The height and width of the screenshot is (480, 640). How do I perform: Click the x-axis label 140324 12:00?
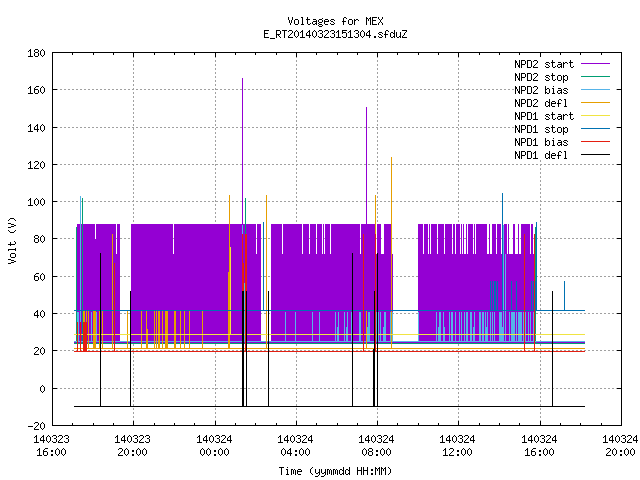[457, 446]
